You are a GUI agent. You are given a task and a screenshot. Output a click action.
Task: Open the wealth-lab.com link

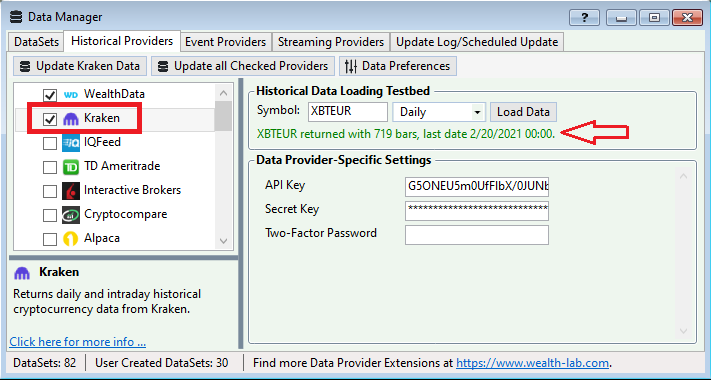532,363
